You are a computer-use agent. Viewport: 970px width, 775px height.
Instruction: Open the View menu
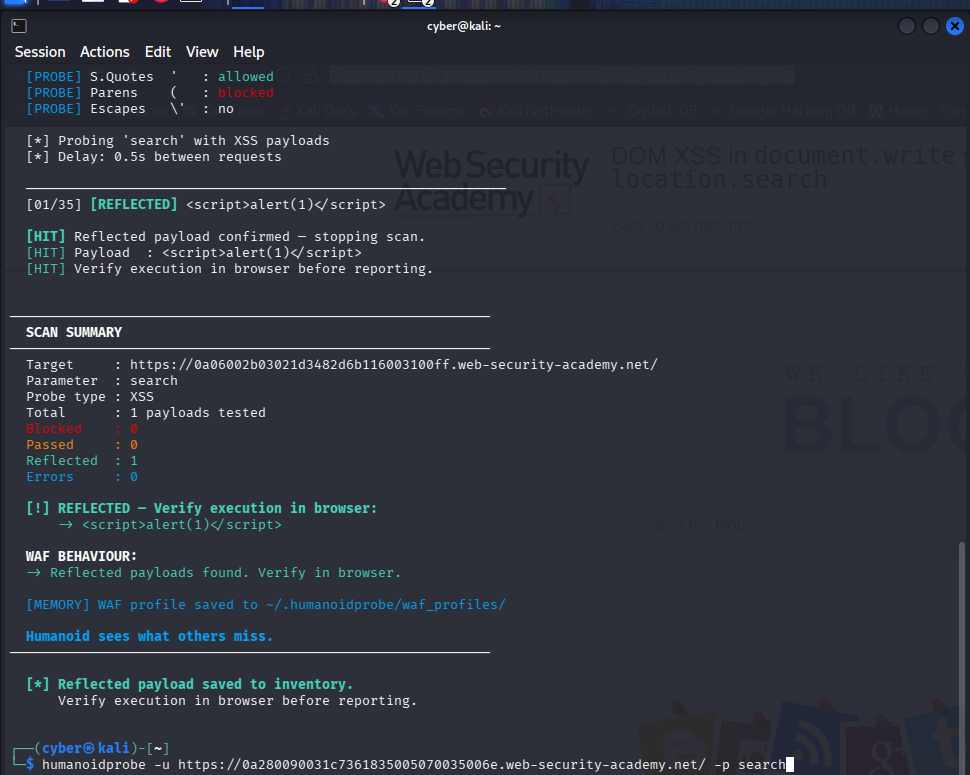[x=202, y=52]
